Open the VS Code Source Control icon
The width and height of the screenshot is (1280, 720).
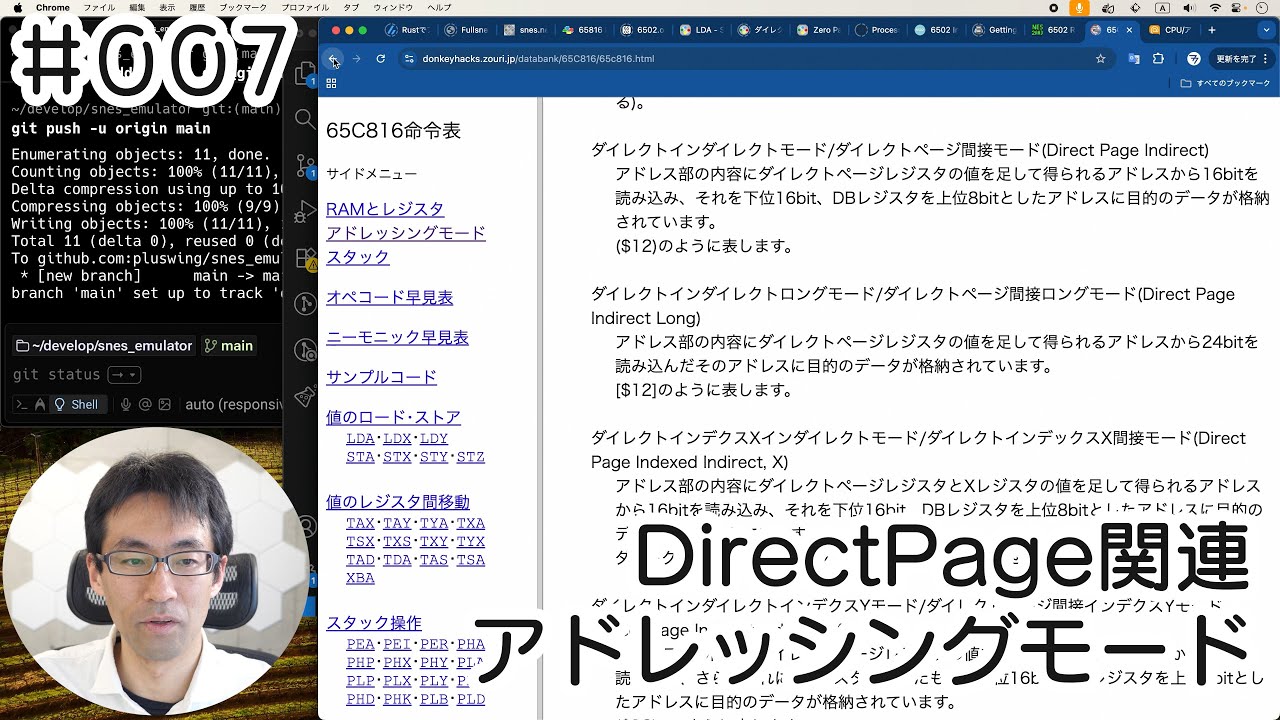[305, 165]
